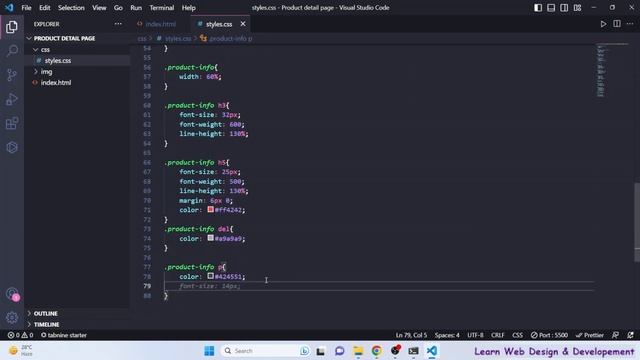The height and width of the screenshot is (360, 640).
Task: Open the Terminal menu
Action: pos(162,8)
